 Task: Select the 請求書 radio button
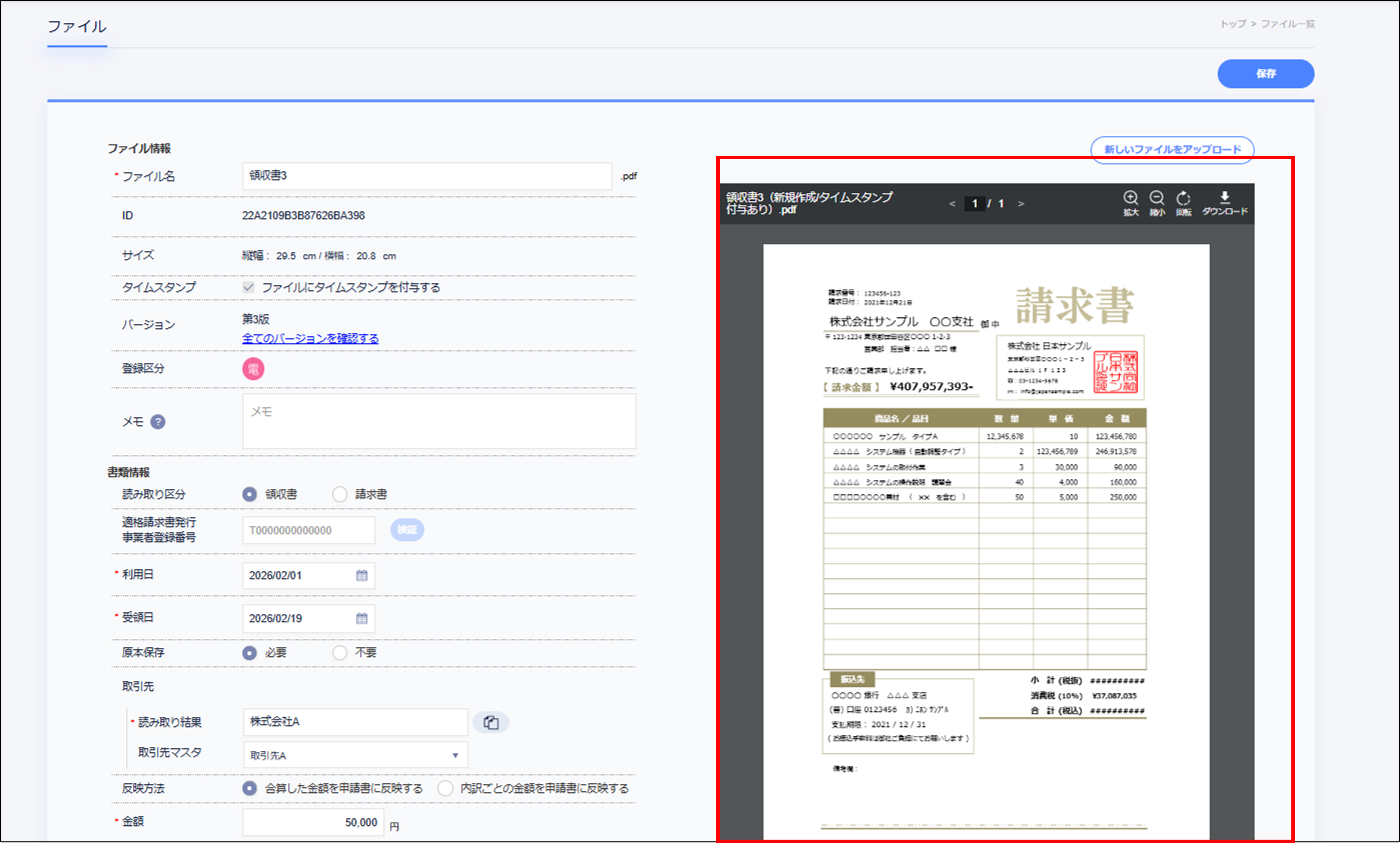(339, 494)
